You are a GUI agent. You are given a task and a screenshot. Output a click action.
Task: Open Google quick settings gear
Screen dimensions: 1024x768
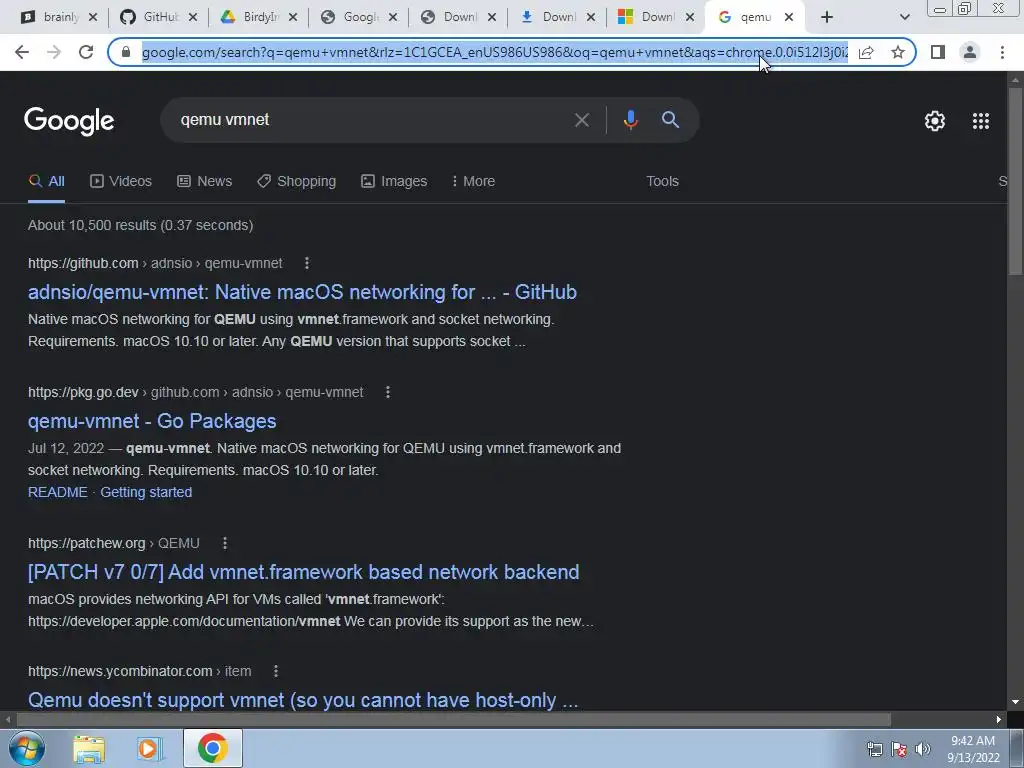click(x=935, y=121)
